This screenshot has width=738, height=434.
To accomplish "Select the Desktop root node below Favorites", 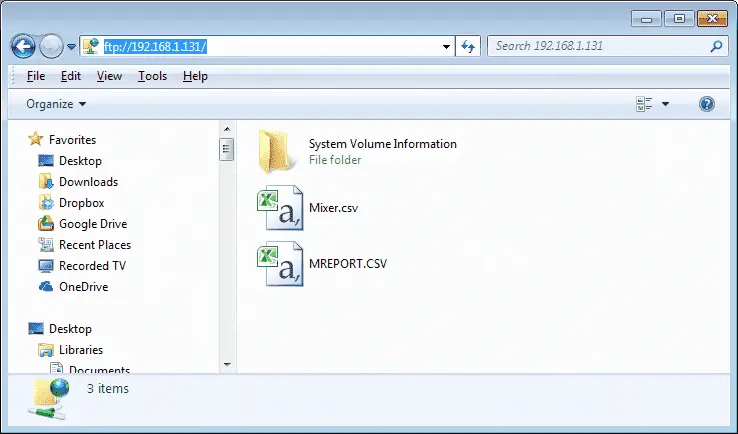I will click(70, 329).
